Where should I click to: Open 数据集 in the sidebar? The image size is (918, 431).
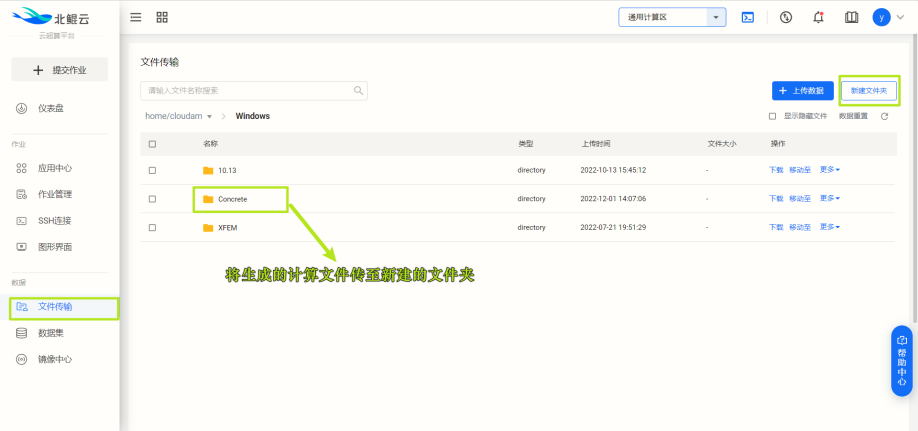coord(51,333)
